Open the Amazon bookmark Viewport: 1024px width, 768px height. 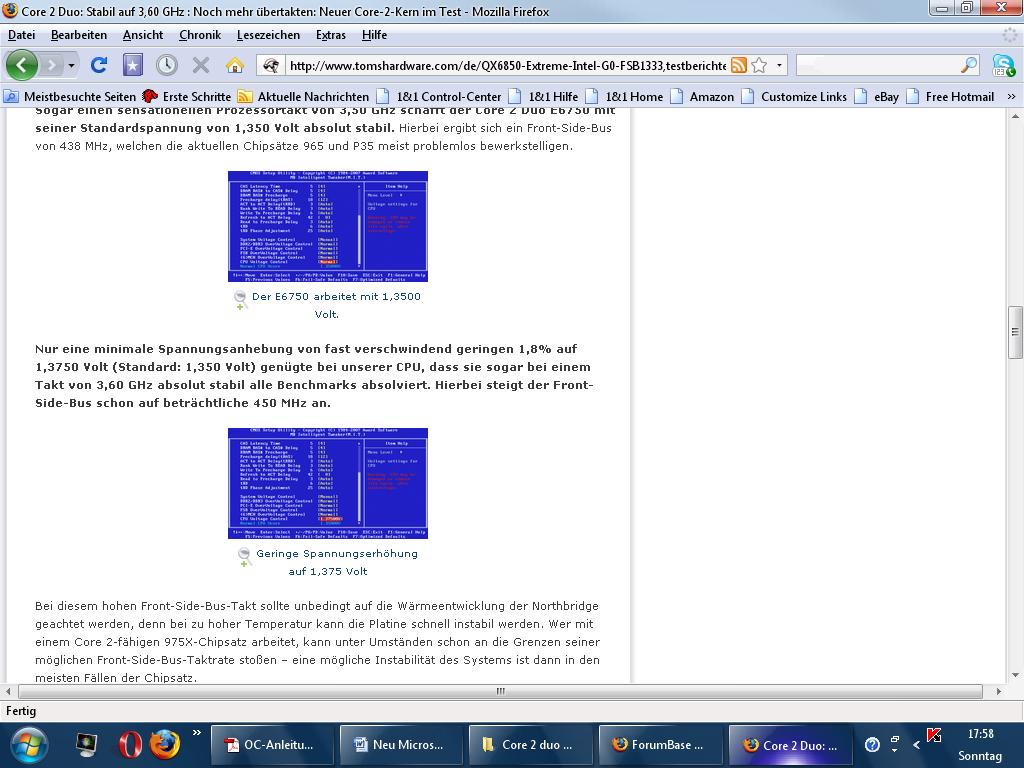(x=702, y=97)
